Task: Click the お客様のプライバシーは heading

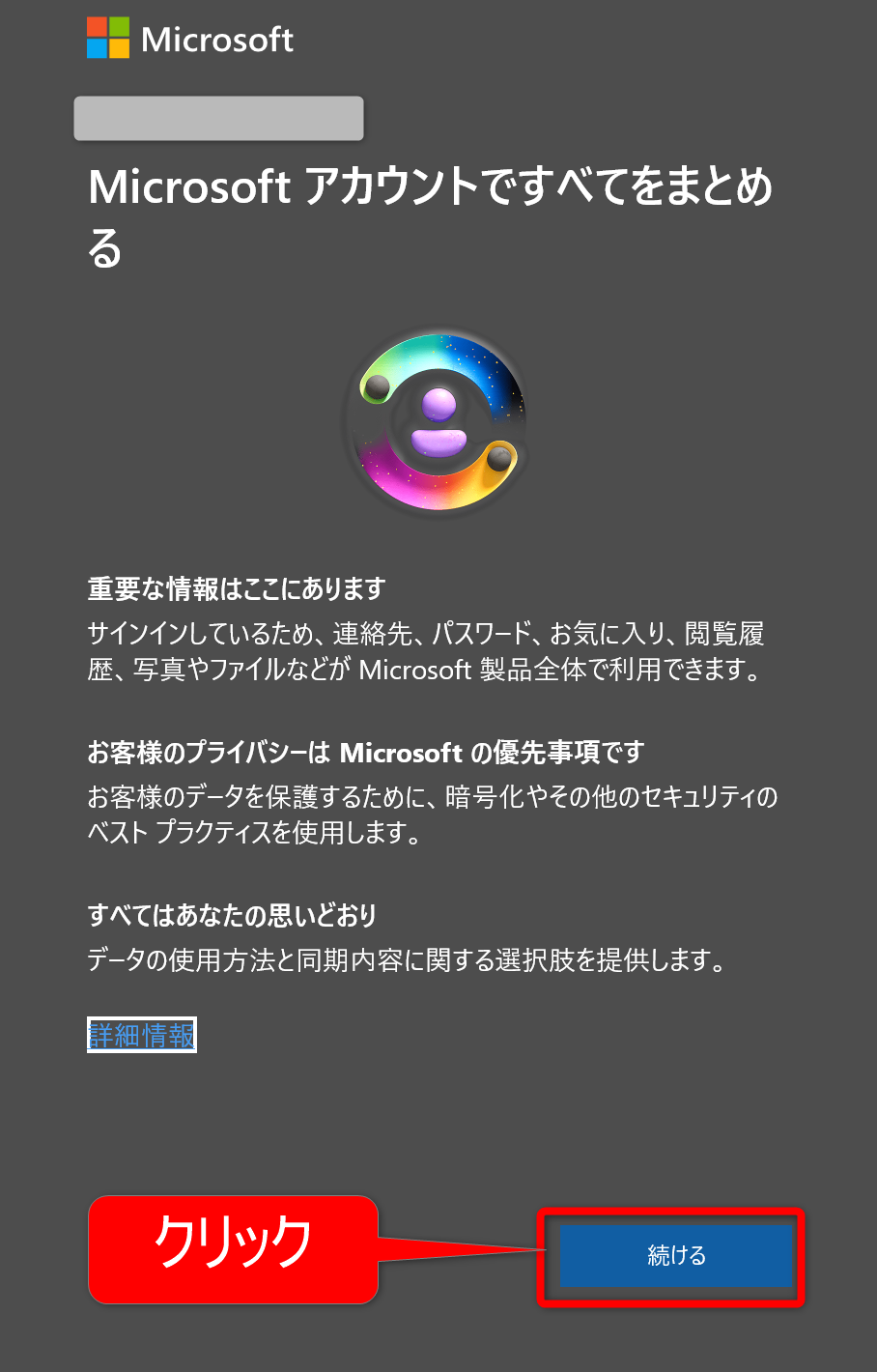Action: [x=366, y=752]
